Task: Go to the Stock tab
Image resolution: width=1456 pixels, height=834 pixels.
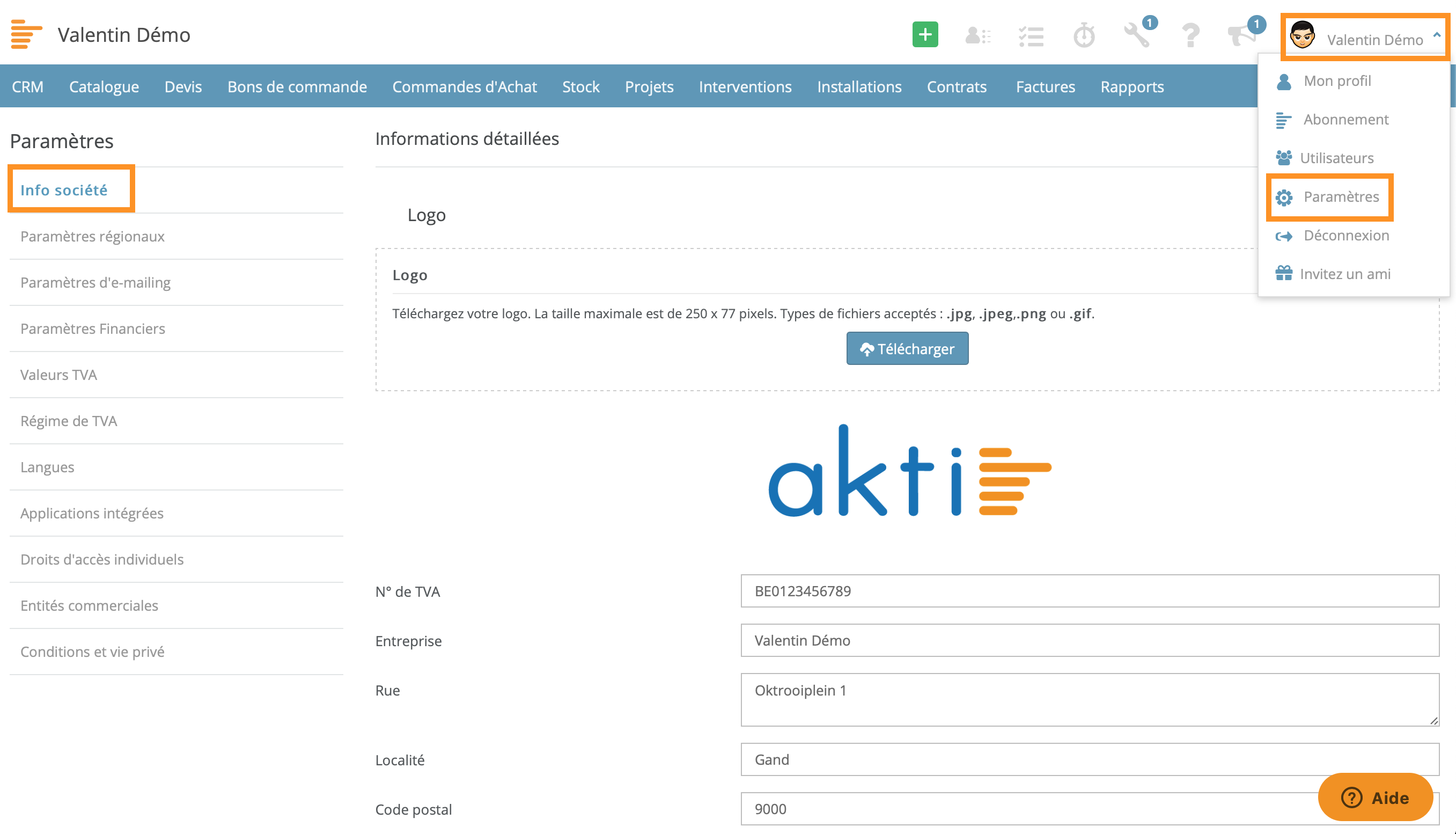Action: coord(580,86)
